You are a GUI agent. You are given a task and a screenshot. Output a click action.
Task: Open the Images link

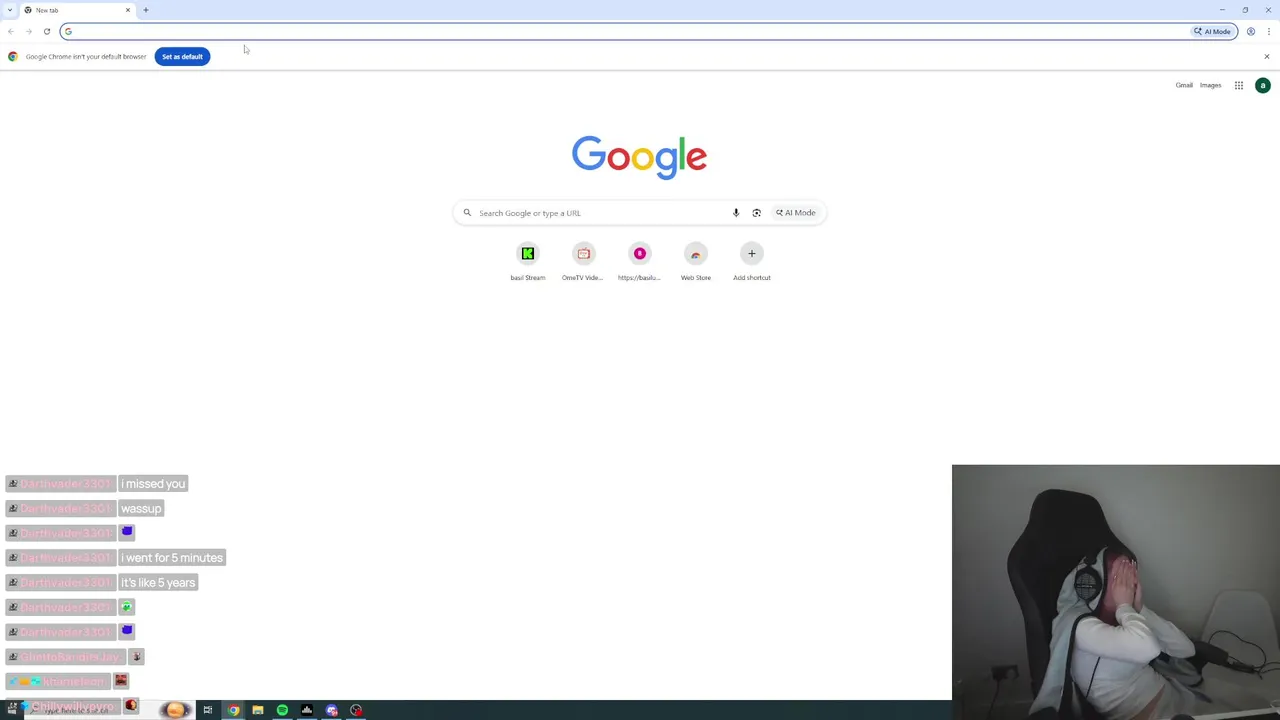[1210, 85]
